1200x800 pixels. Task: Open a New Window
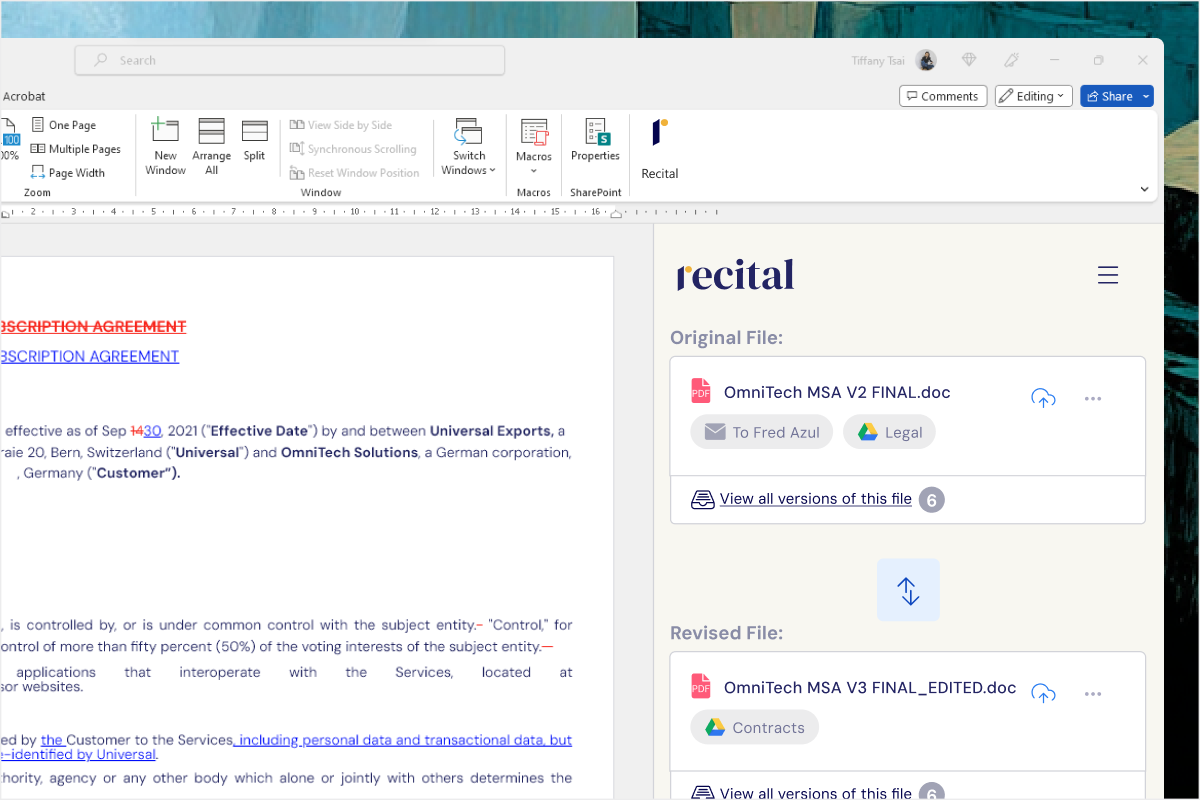[165, 147]
